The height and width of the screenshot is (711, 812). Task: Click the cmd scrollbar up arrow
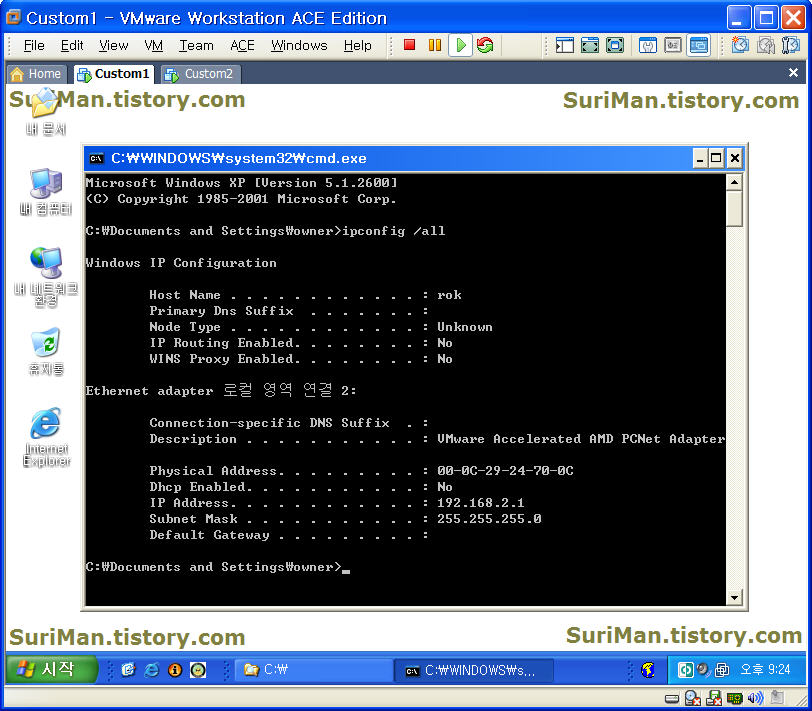pos(734,182)
